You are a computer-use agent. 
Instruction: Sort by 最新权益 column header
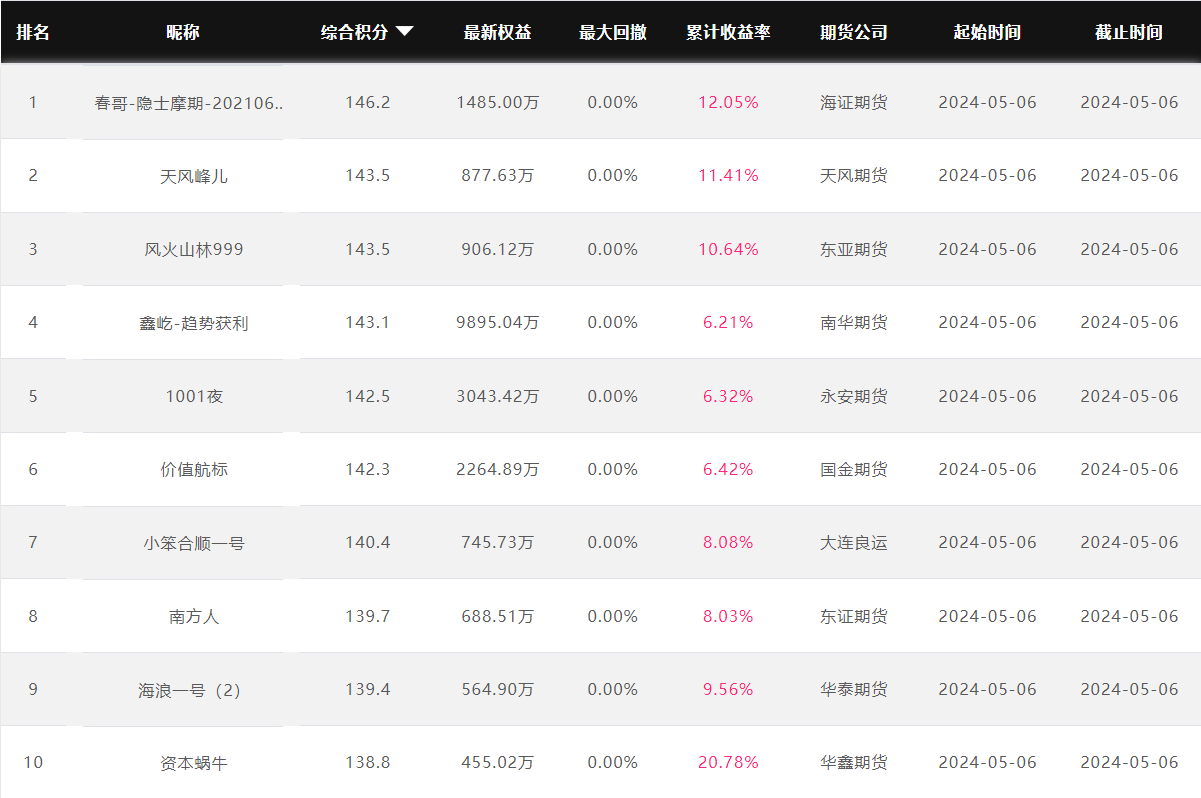pyautogui.click(x=498, y=32)
